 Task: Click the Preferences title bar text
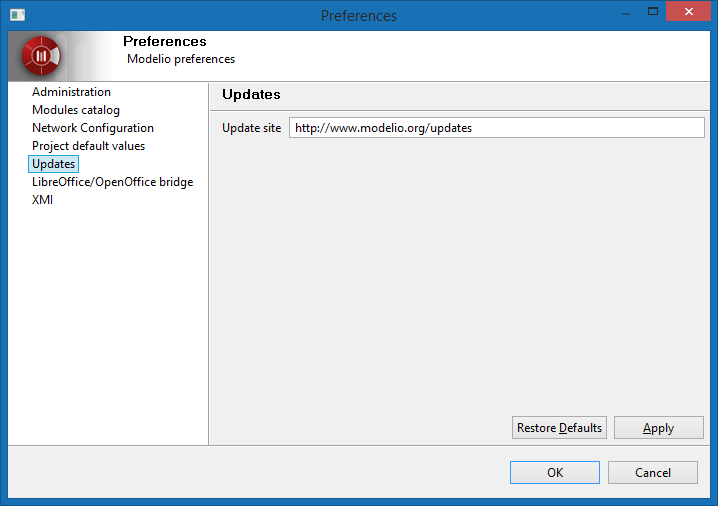(359, 16)
